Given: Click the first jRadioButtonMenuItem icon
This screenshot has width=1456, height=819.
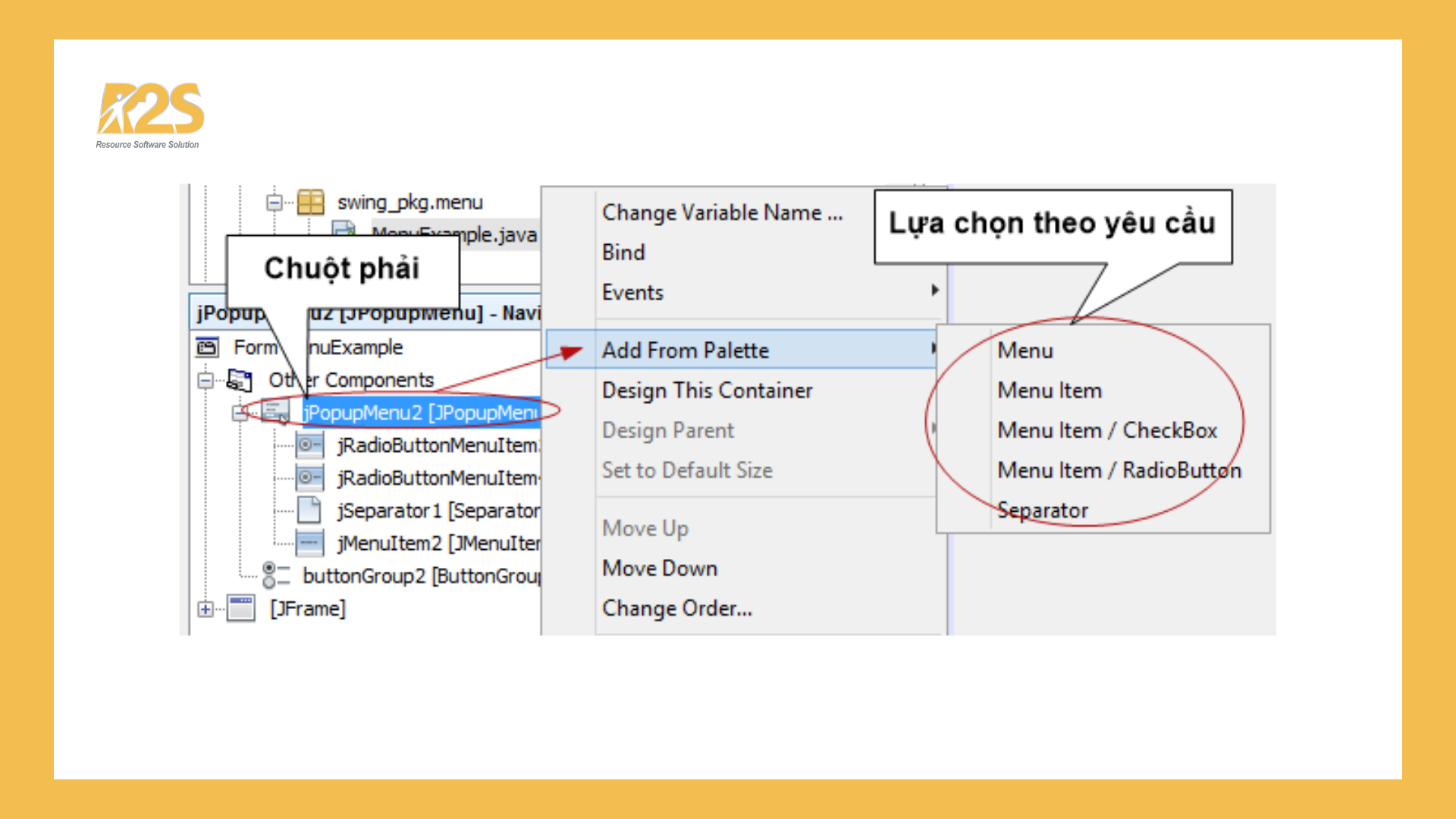Looking at the screenshot, I should [x=309, y=445].
